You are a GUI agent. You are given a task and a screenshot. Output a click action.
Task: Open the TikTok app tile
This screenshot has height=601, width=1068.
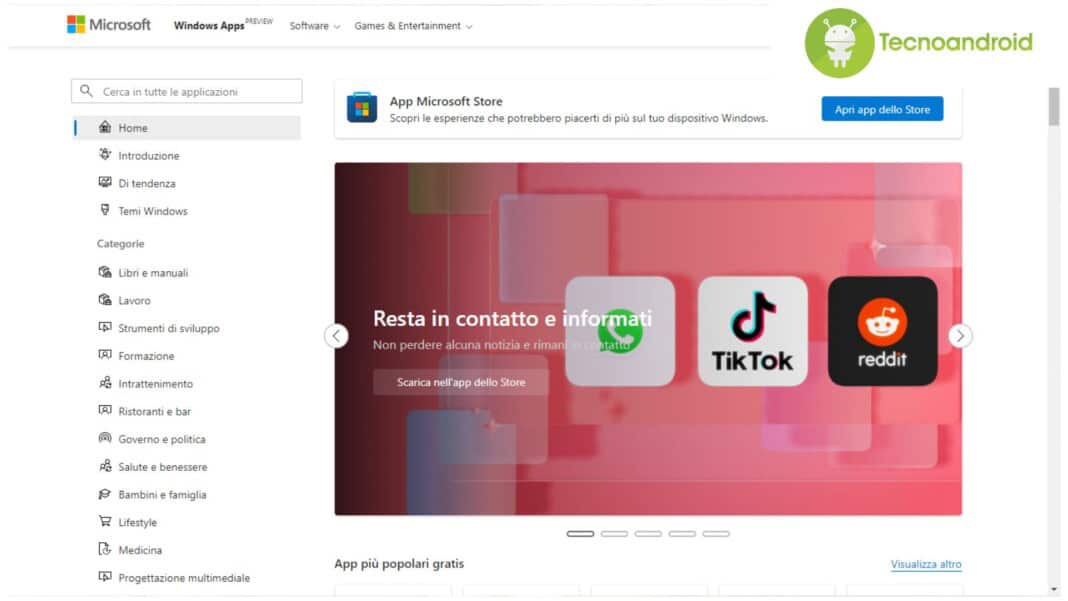[x=753, y=331]
